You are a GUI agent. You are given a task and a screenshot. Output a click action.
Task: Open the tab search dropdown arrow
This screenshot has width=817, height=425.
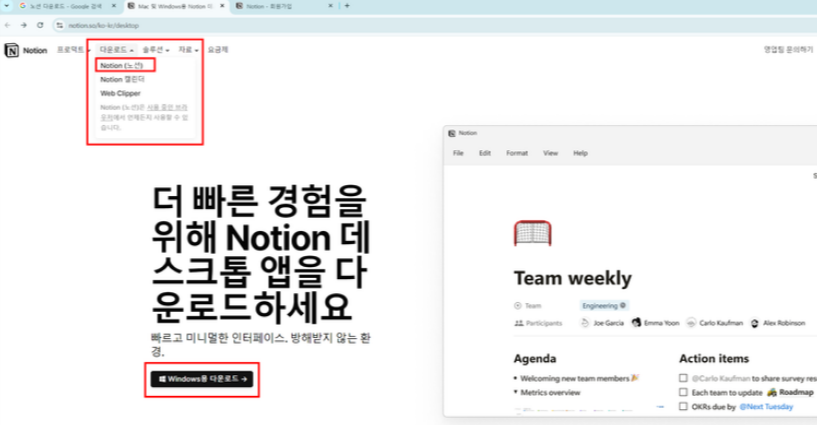pos(6,6)
